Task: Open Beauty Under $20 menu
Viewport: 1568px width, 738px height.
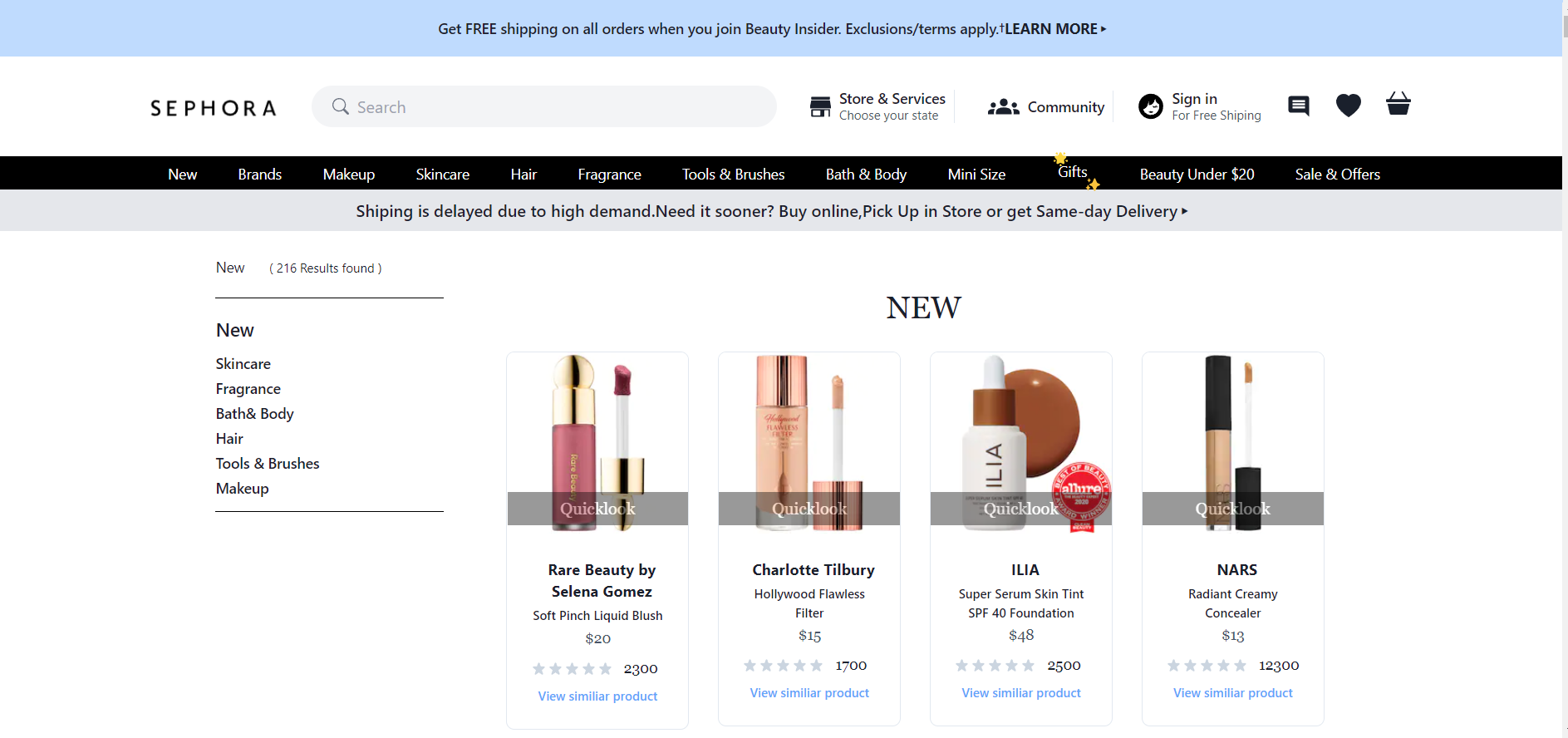Action: [x=1197, y=174]
